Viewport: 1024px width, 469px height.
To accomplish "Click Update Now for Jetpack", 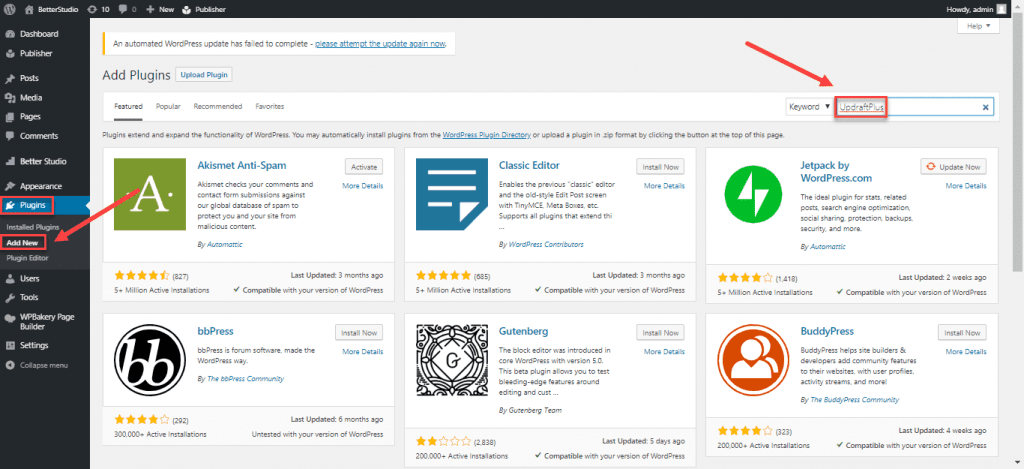I will (953, 167).
